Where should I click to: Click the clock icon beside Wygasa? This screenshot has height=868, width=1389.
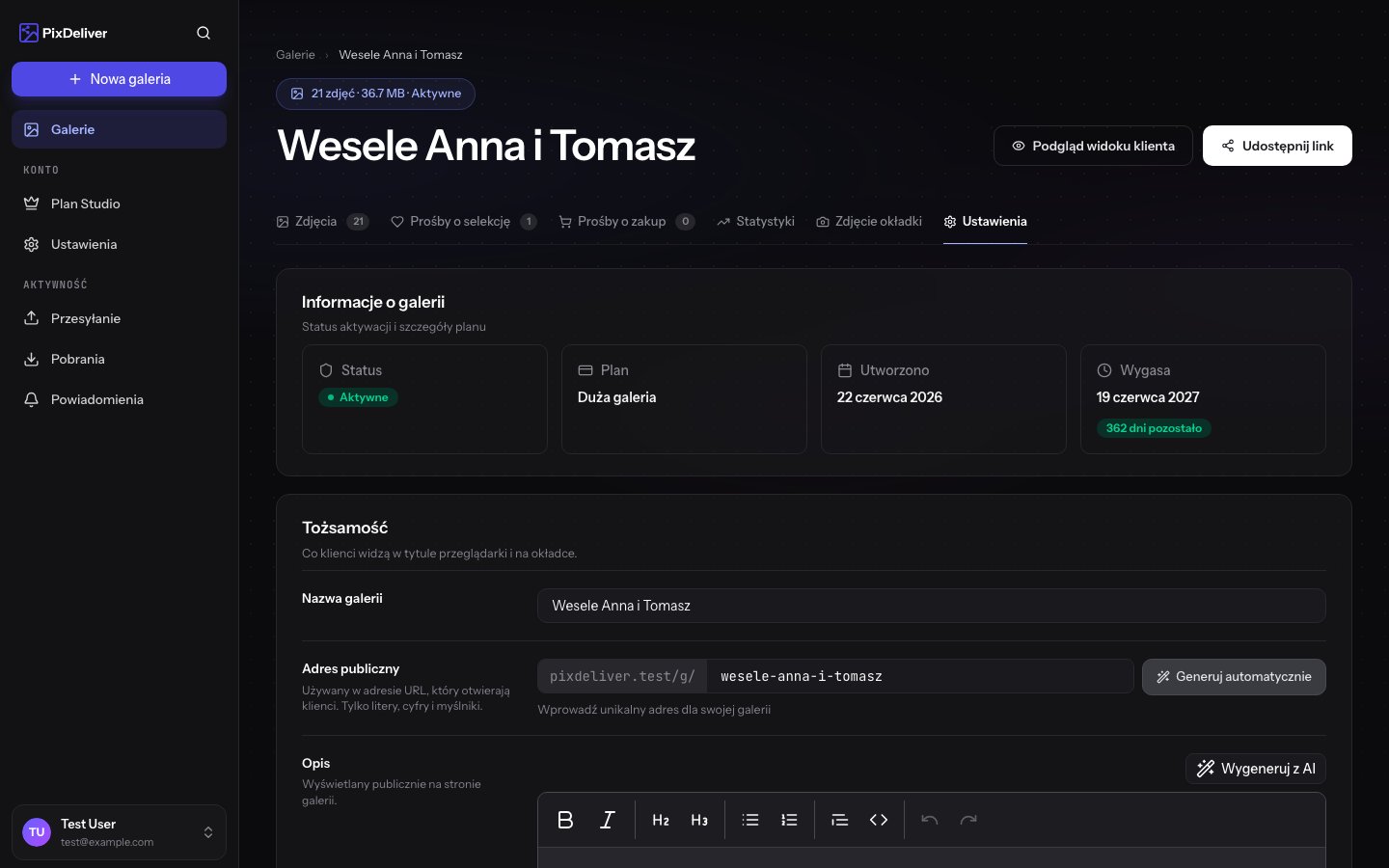(x=1104, y=370)
